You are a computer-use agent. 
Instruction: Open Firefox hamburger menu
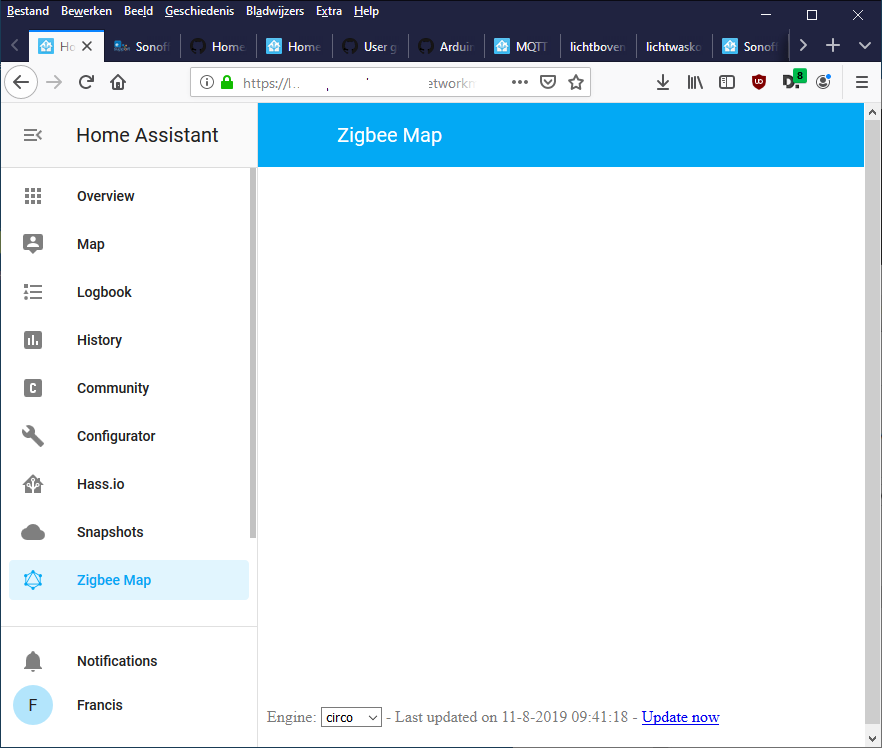pos(861,83)
